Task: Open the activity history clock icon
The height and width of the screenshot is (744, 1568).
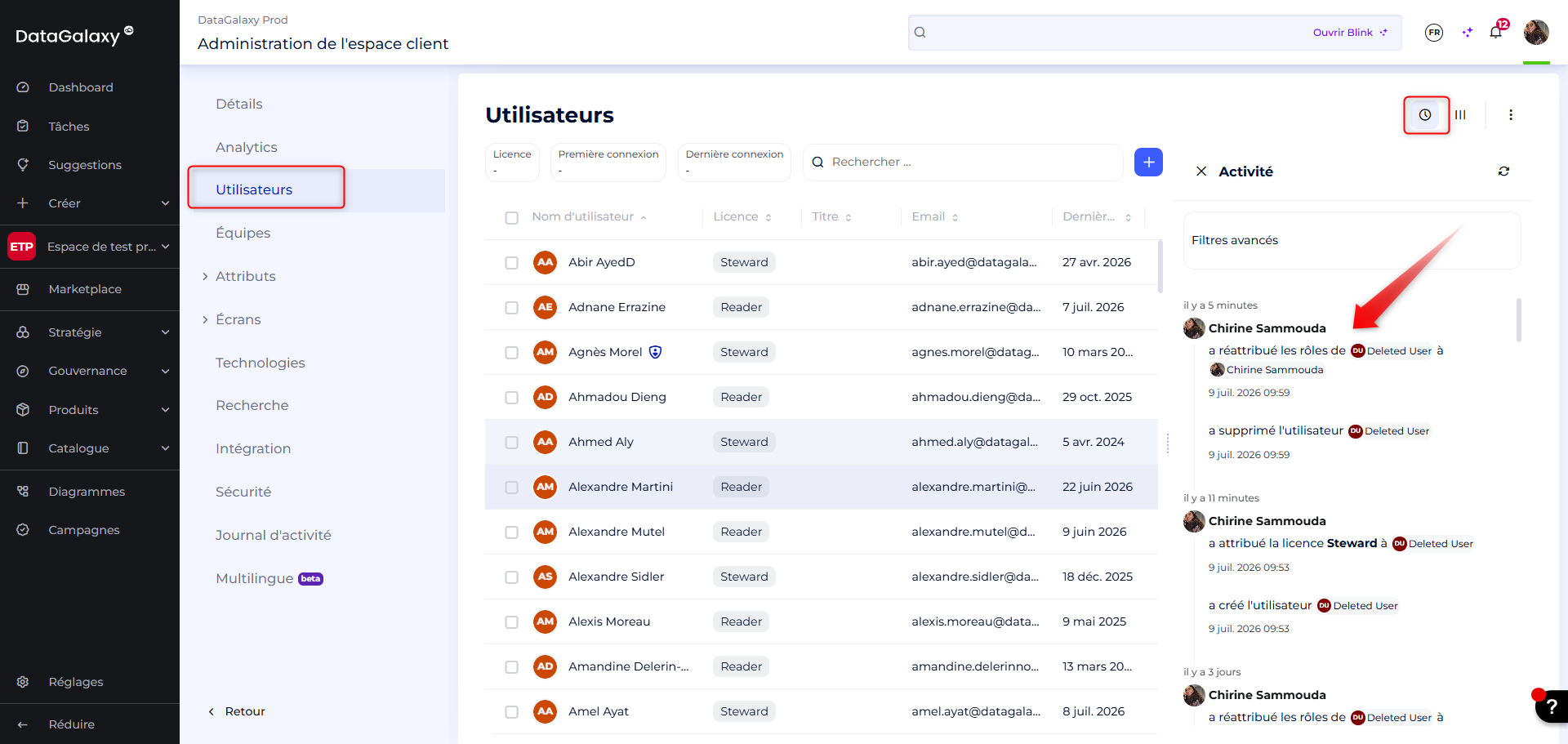Action: (1425, 115)
